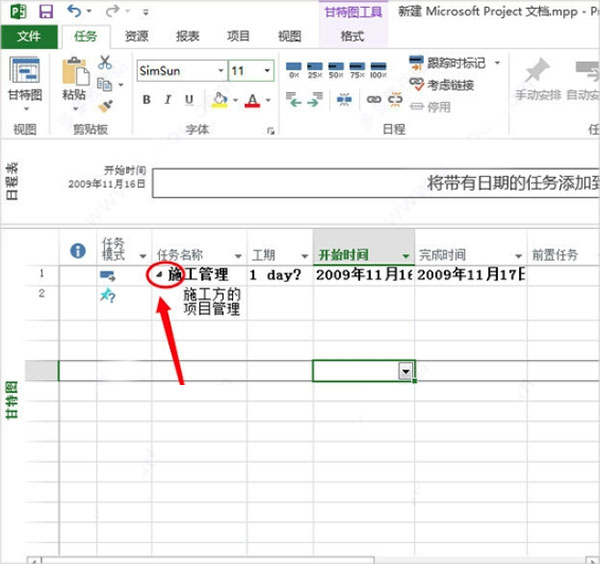Click the Format Painter brush icon

pyautogui.click(x=105, y=106)
